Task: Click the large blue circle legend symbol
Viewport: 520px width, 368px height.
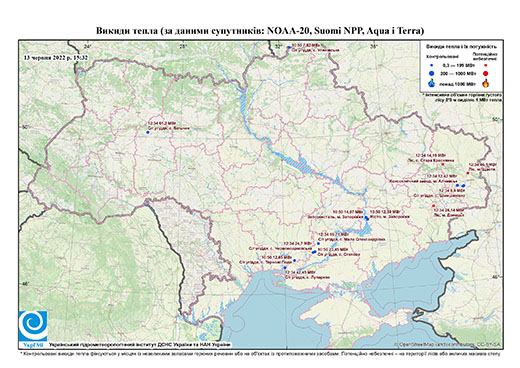Action: pos(431,73)
